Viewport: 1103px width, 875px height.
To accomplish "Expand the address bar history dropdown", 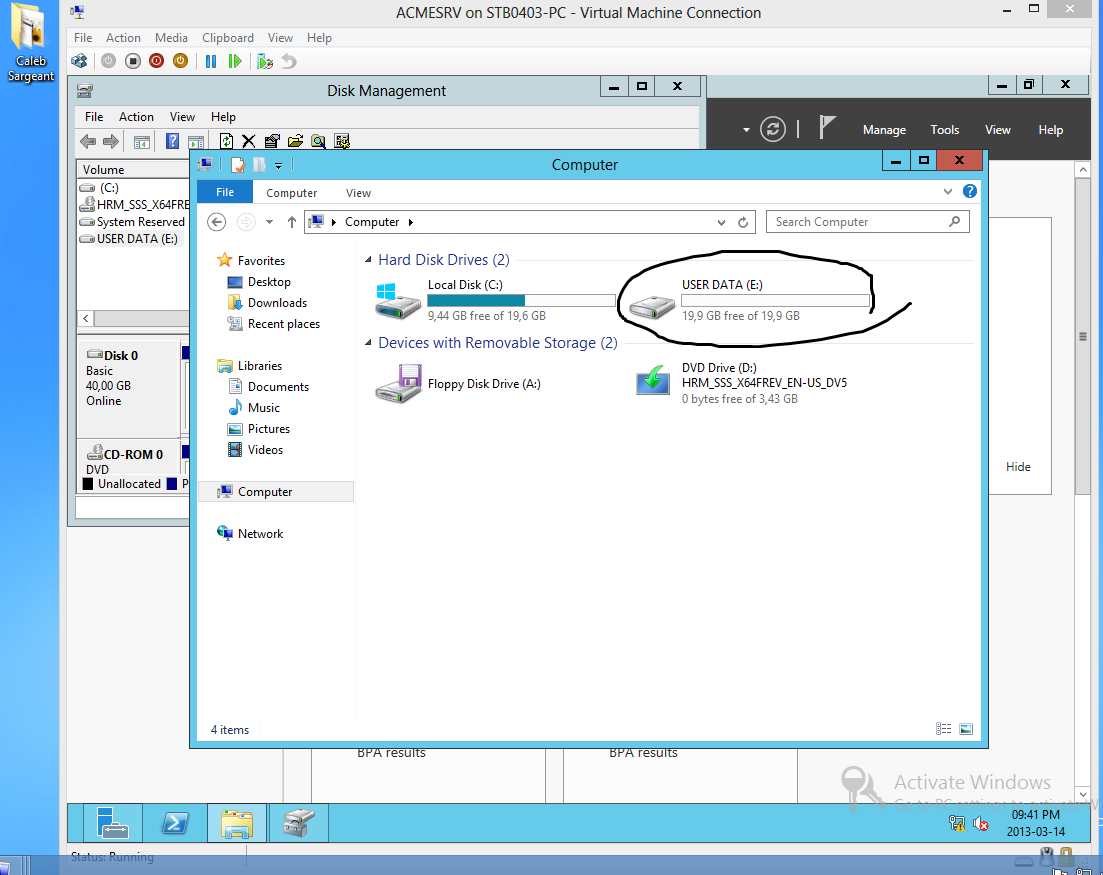I will 721,222.
